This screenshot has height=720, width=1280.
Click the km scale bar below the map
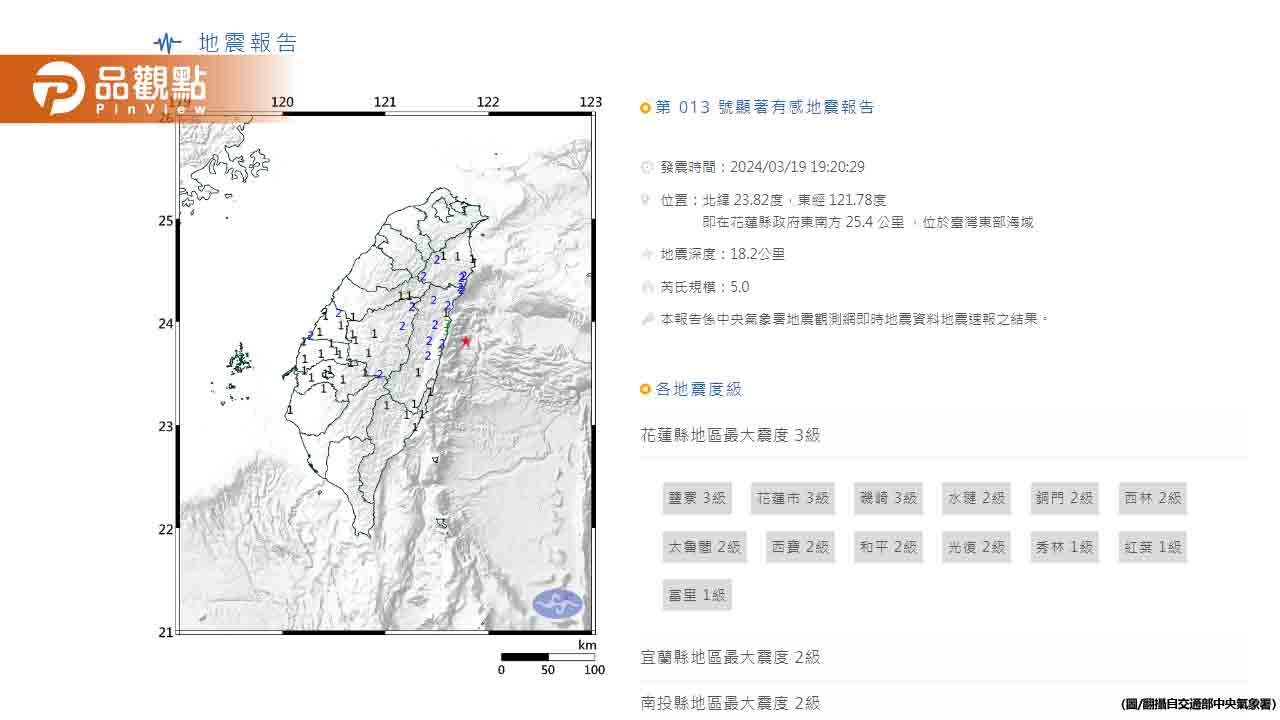548,657
